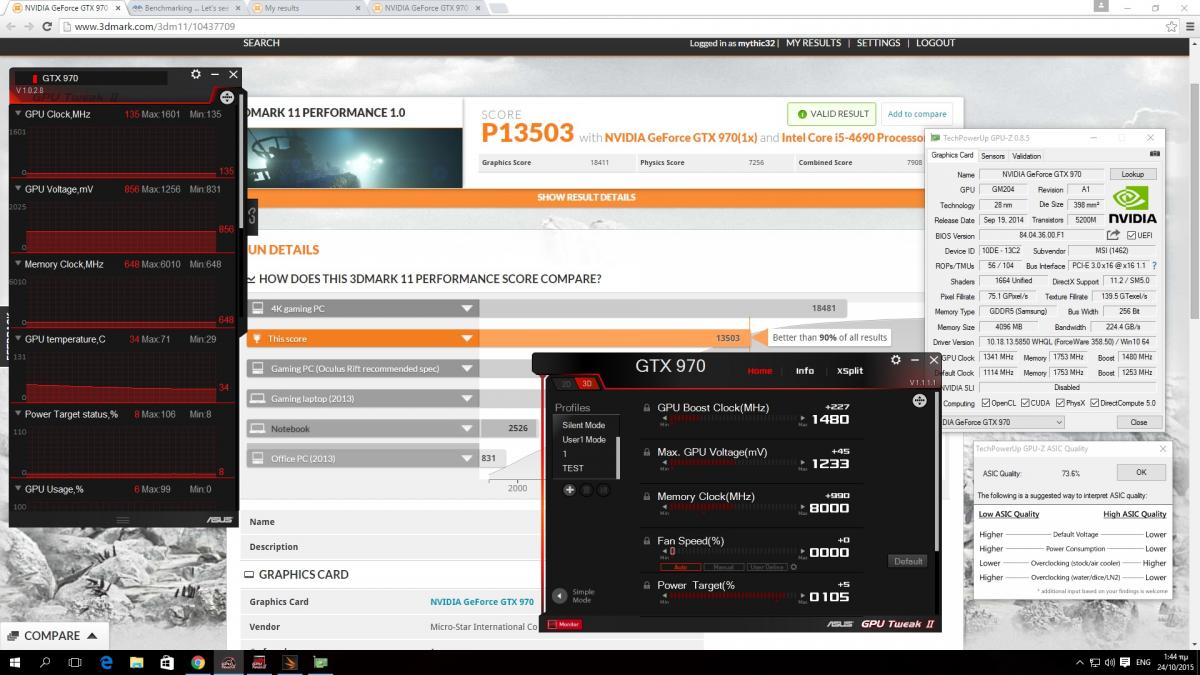Open settings gear in the GTX 970 monitor panel
Screen dimensions: 1200x675
[x=196, y=75]
